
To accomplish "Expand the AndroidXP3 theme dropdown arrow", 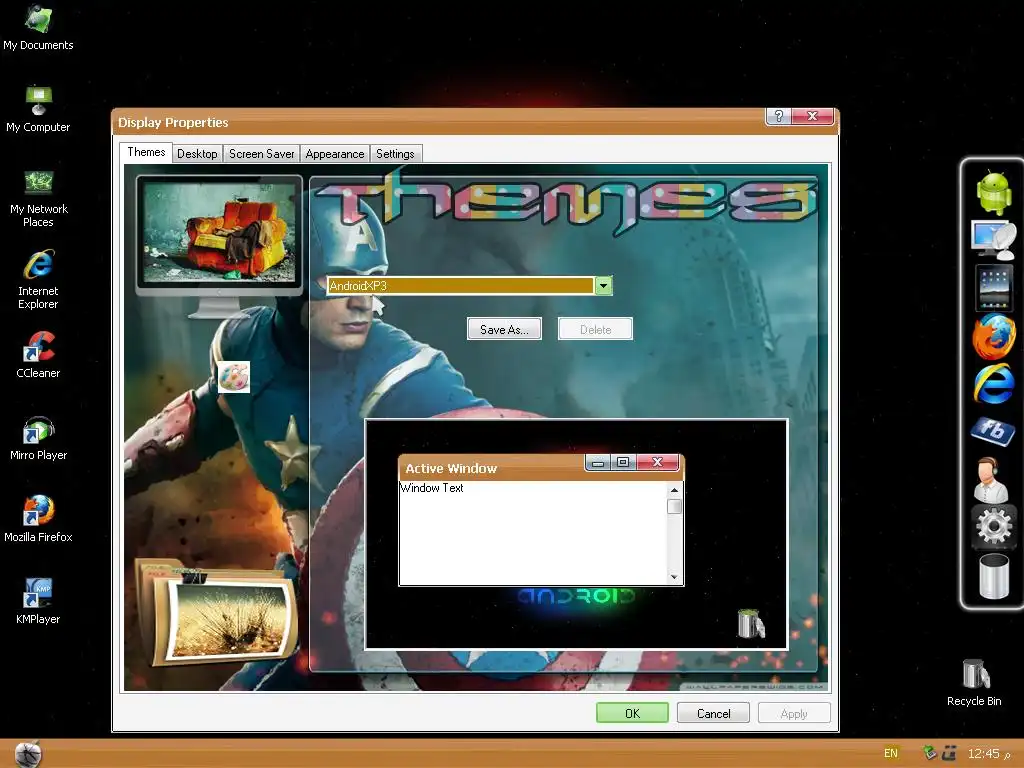I will click(x=603, y=285).
